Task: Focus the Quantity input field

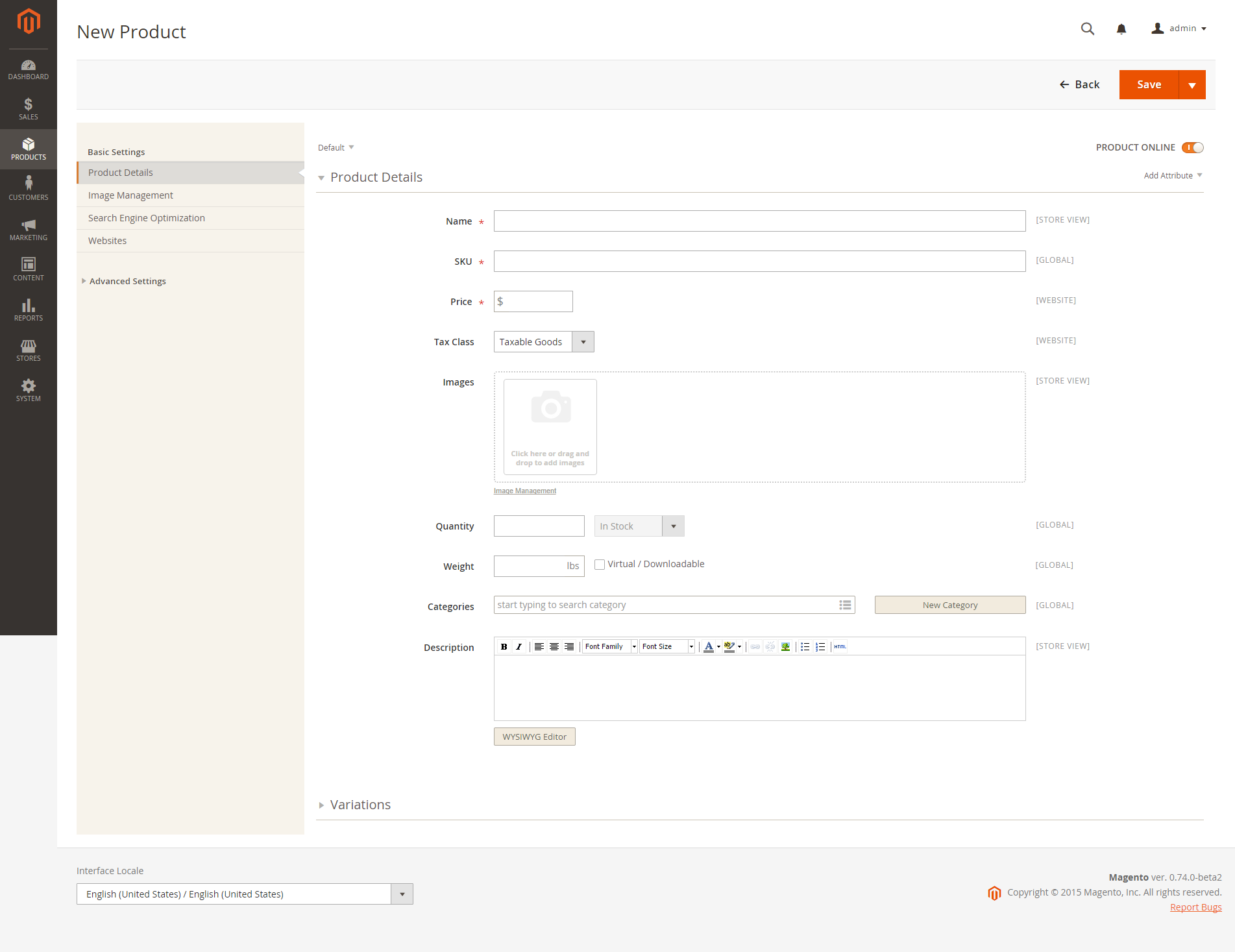Action: pyautogui.click(x=539, y=526)
